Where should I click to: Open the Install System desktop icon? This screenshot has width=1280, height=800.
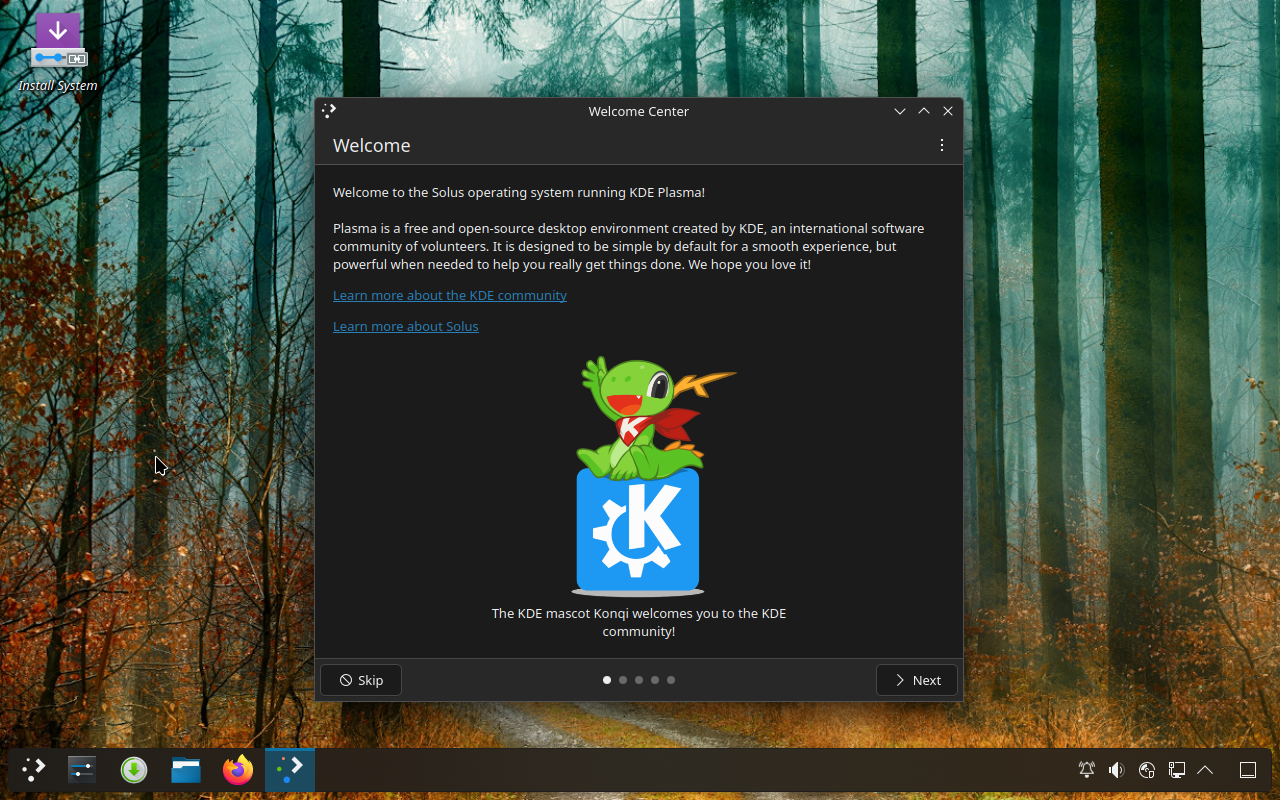(x=58, y=52)
